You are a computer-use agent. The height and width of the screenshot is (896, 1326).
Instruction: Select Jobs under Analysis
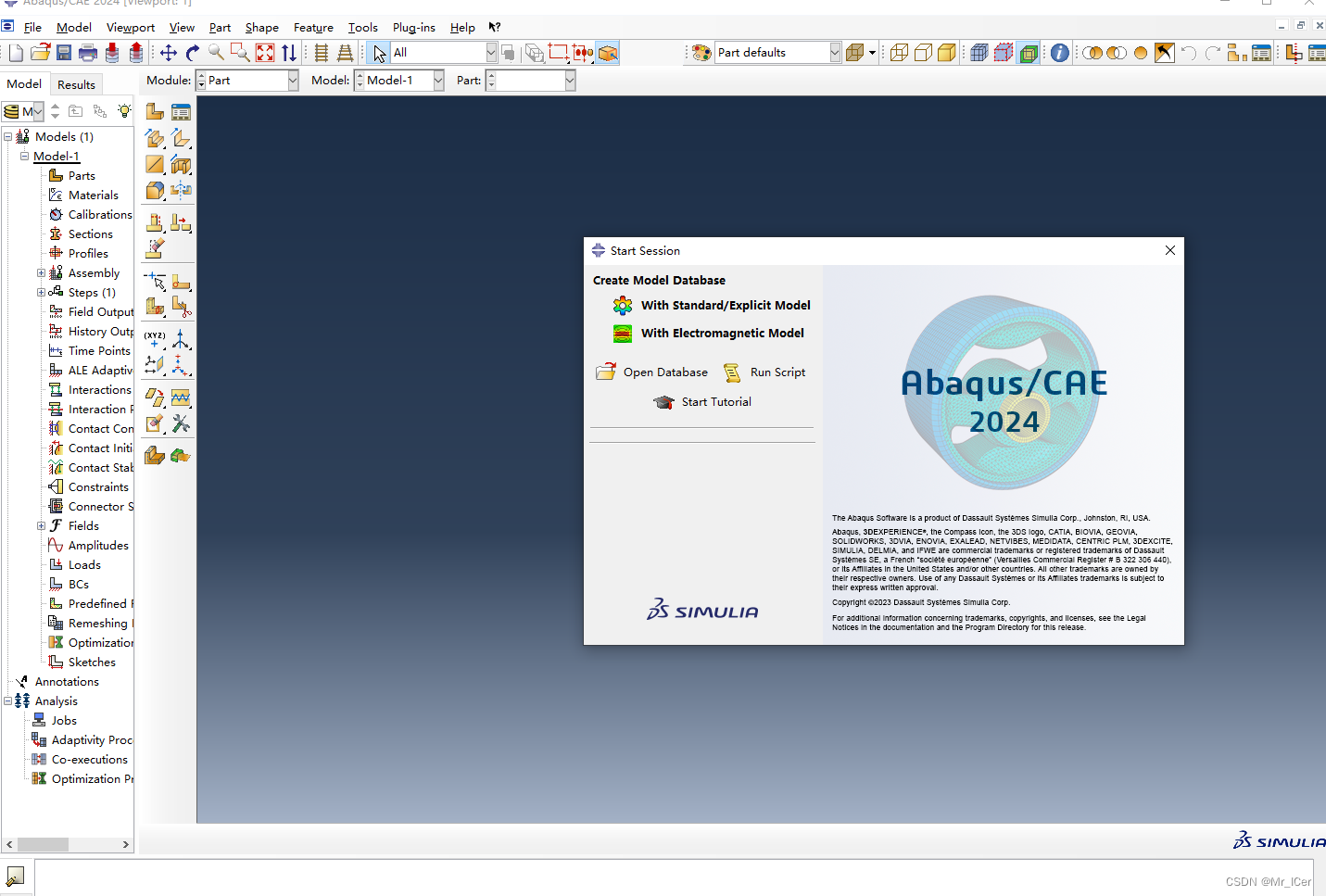coord(64,720)
